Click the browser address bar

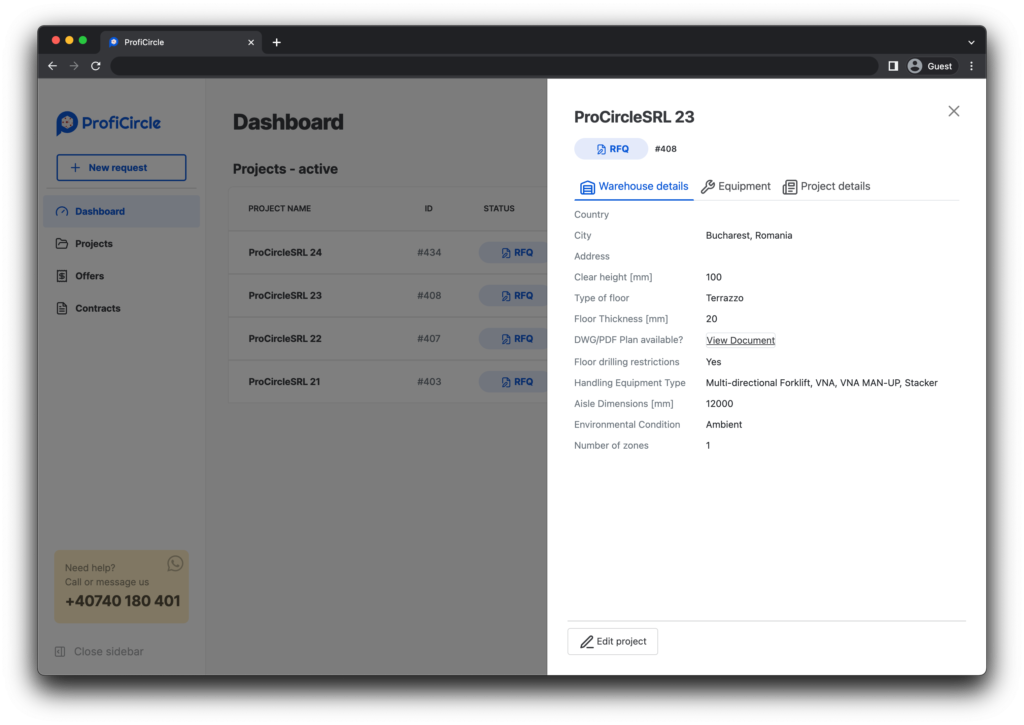[x=494, y=66]
